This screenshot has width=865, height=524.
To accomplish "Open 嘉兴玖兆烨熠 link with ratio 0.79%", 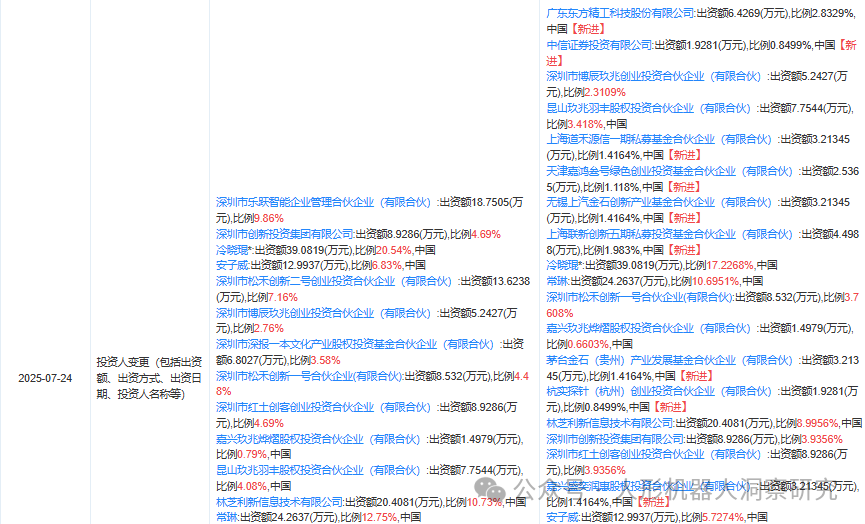I will [x=318, y=439].
